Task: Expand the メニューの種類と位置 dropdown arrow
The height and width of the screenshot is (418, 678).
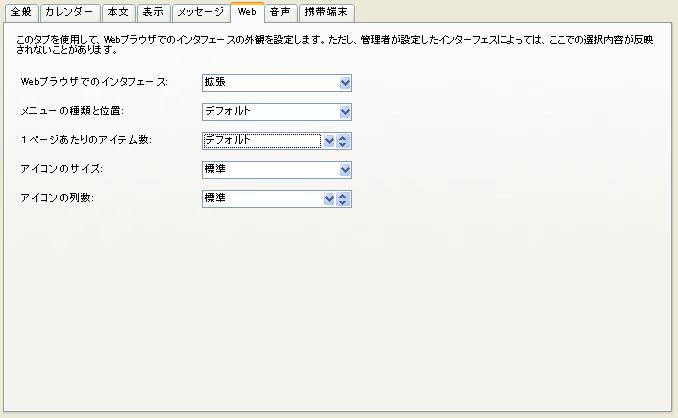Action: [x=345, y=112]
